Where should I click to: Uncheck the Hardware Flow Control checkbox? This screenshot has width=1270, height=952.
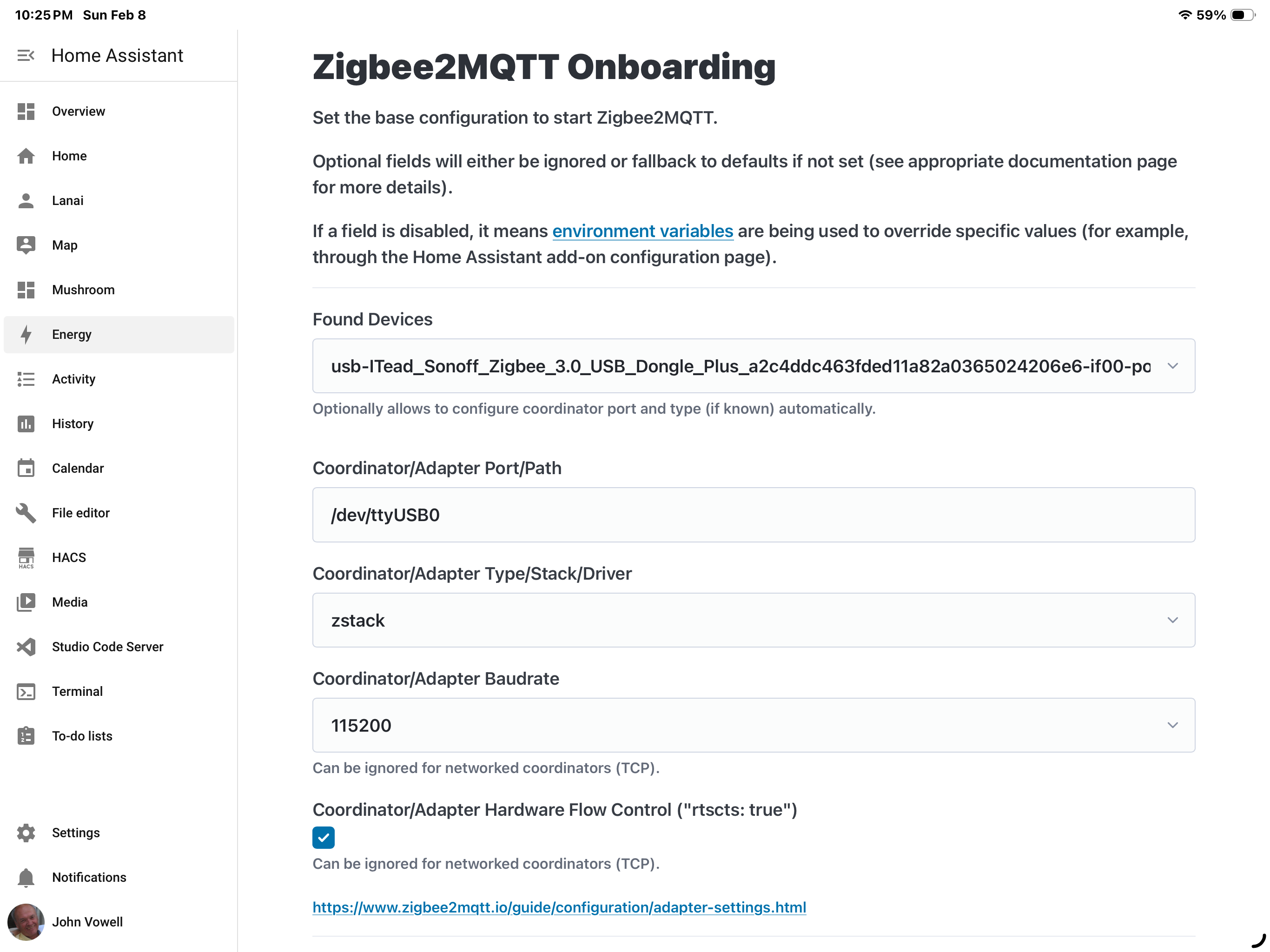(x=323, y=837)
